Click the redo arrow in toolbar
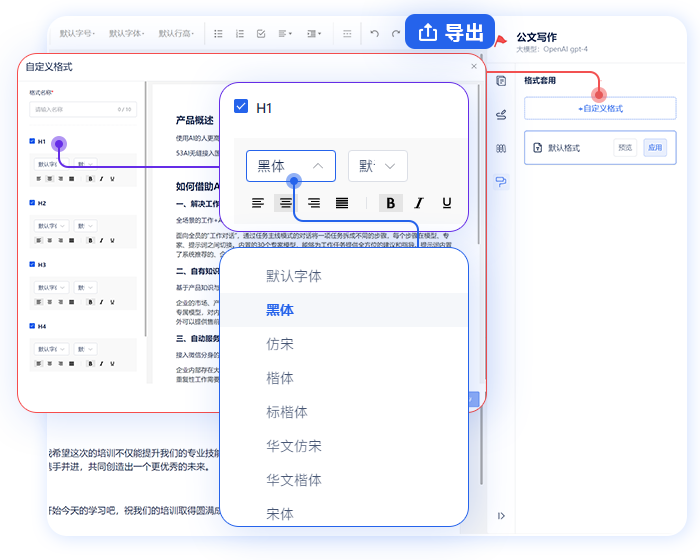 pos(396,33)
